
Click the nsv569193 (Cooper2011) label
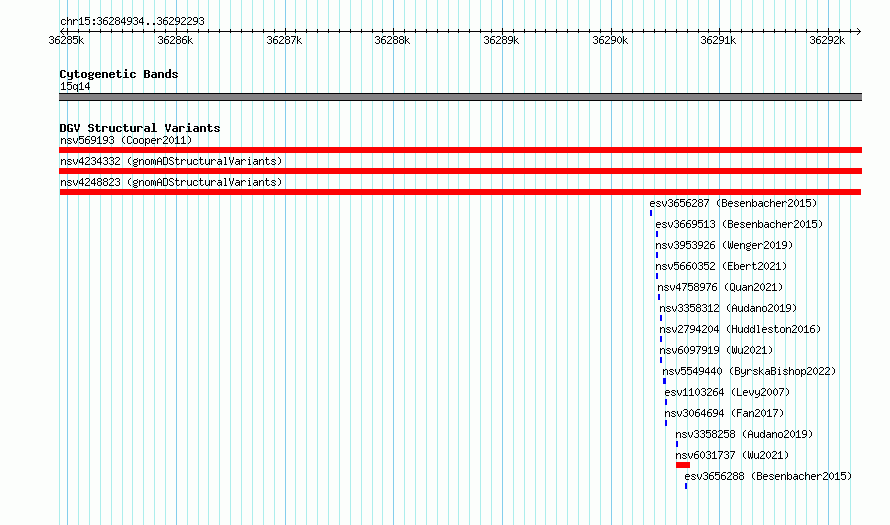click(x=126, y=140)
